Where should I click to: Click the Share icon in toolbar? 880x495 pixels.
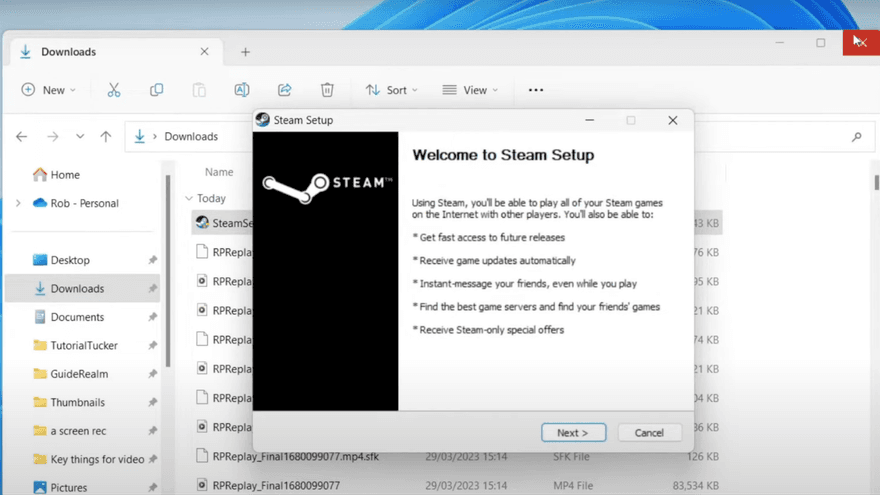(x=285, y=90)
